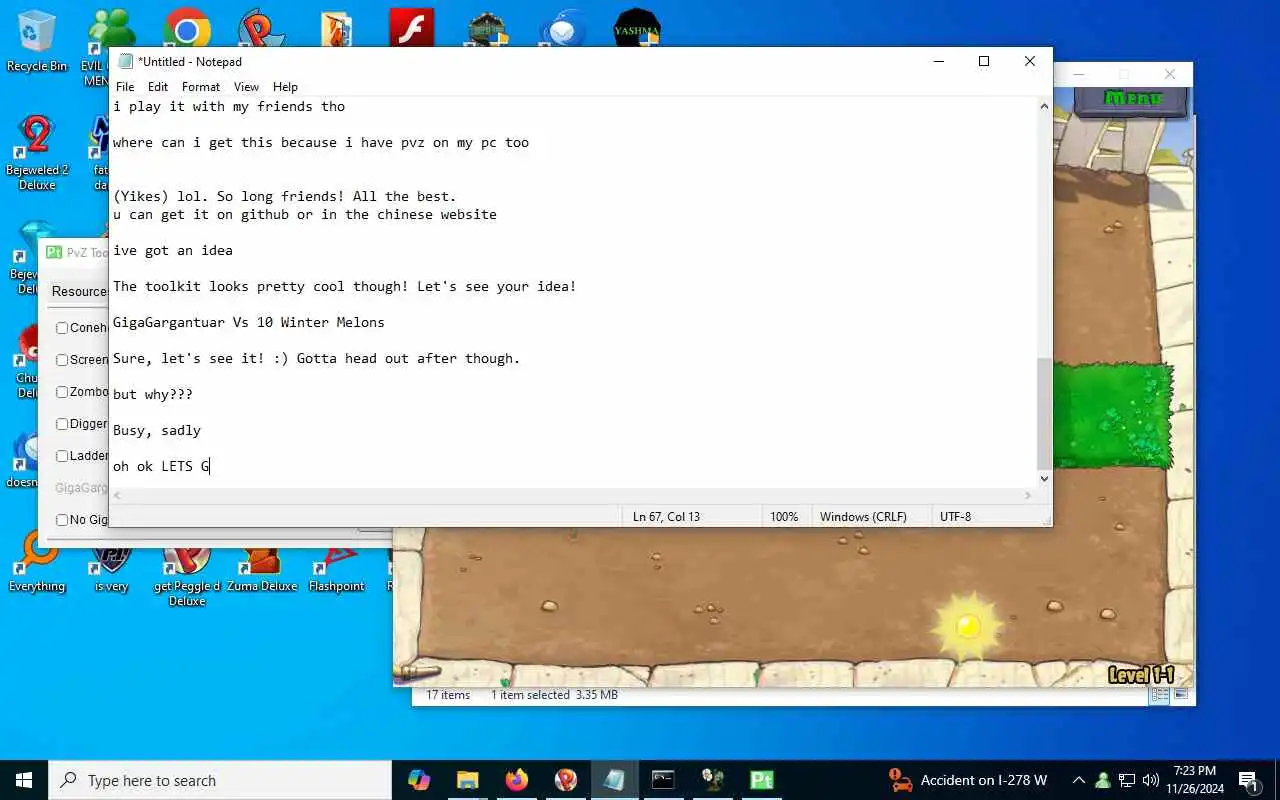Toggle the Ladder checkbox in PvZ Toolkit
1280x800 pixels.
[x=62, y=456]
